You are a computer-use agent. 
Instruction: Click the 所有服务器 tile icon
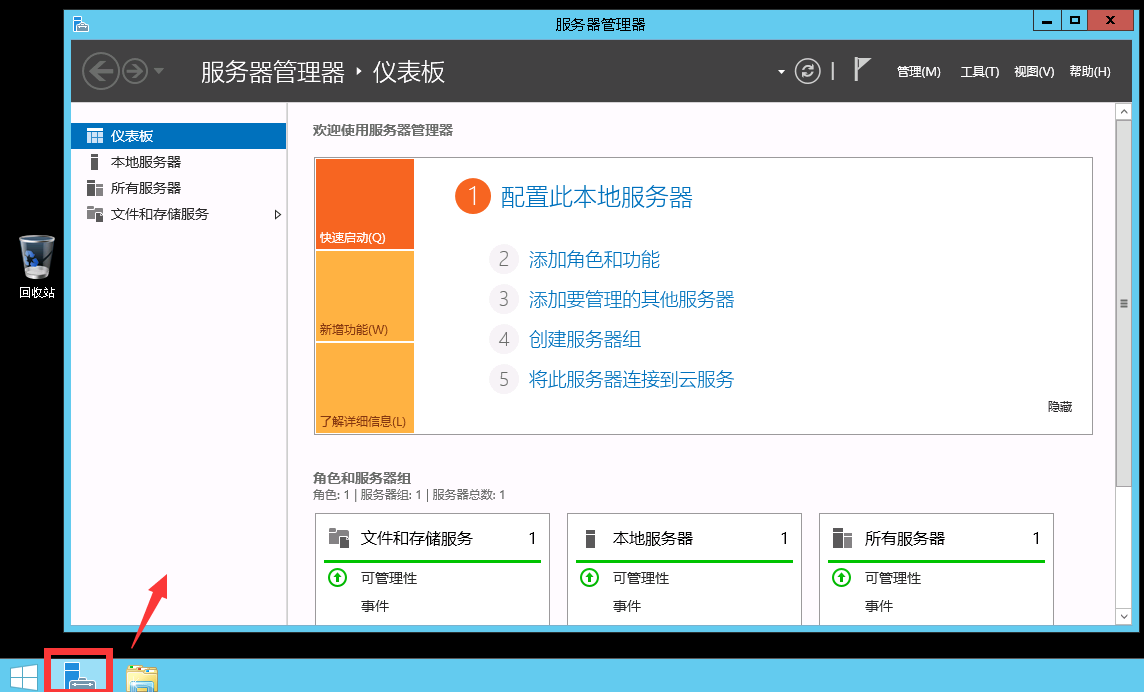coord(842,538)
